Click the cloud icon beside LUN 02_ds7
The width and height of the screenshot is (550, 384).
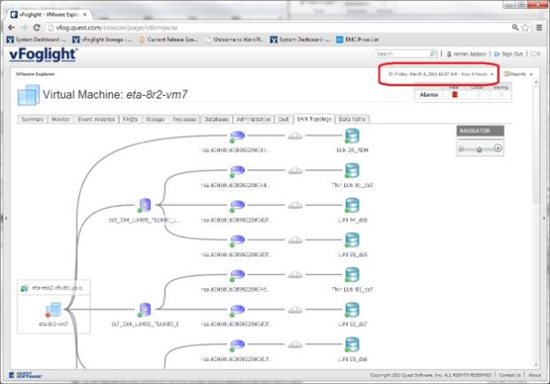(x=295, y=309)
